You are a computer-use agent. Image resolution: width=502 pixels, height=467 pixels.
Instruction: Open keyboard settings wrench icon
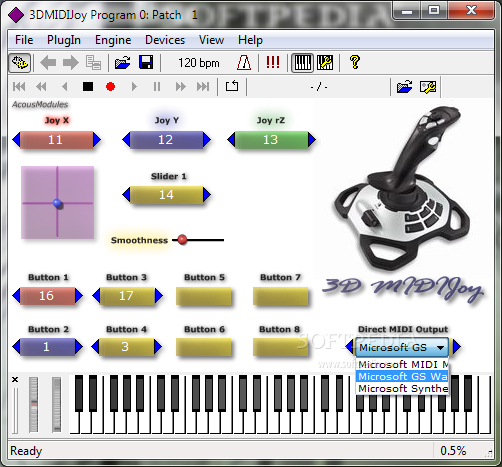coord(325,63)
